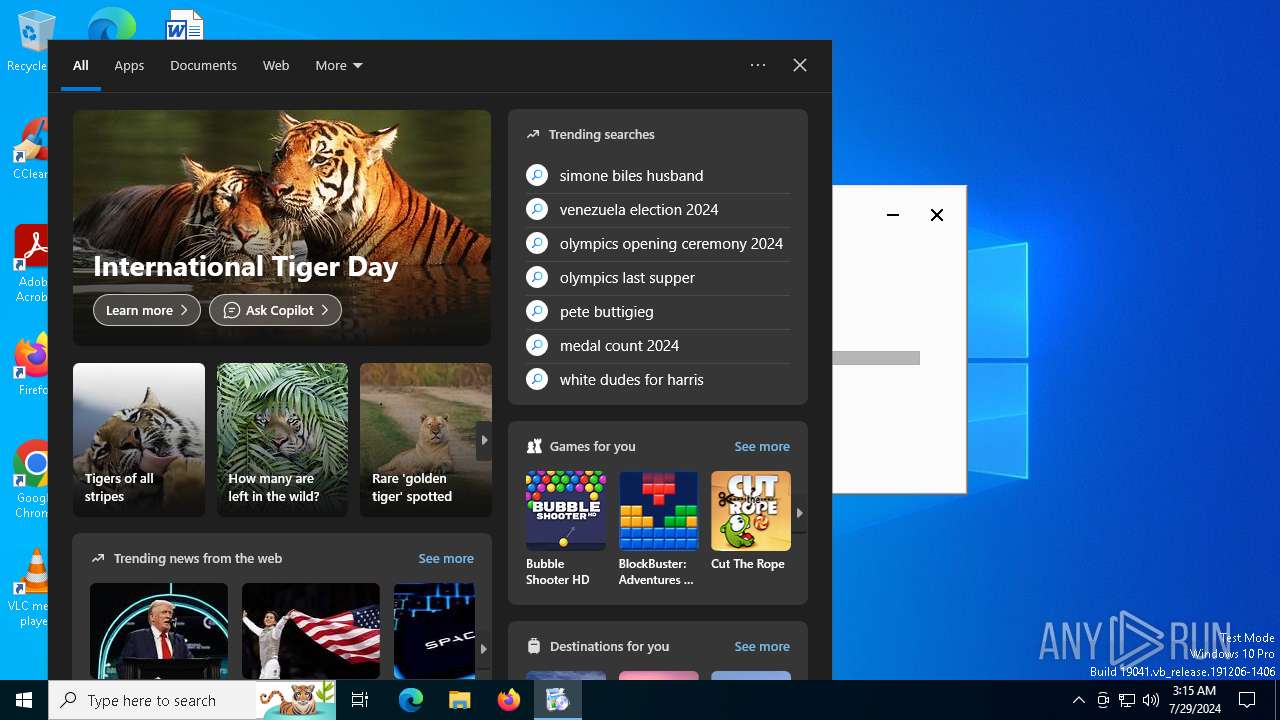Open the VLC media player shortcut

coord(30,588)
